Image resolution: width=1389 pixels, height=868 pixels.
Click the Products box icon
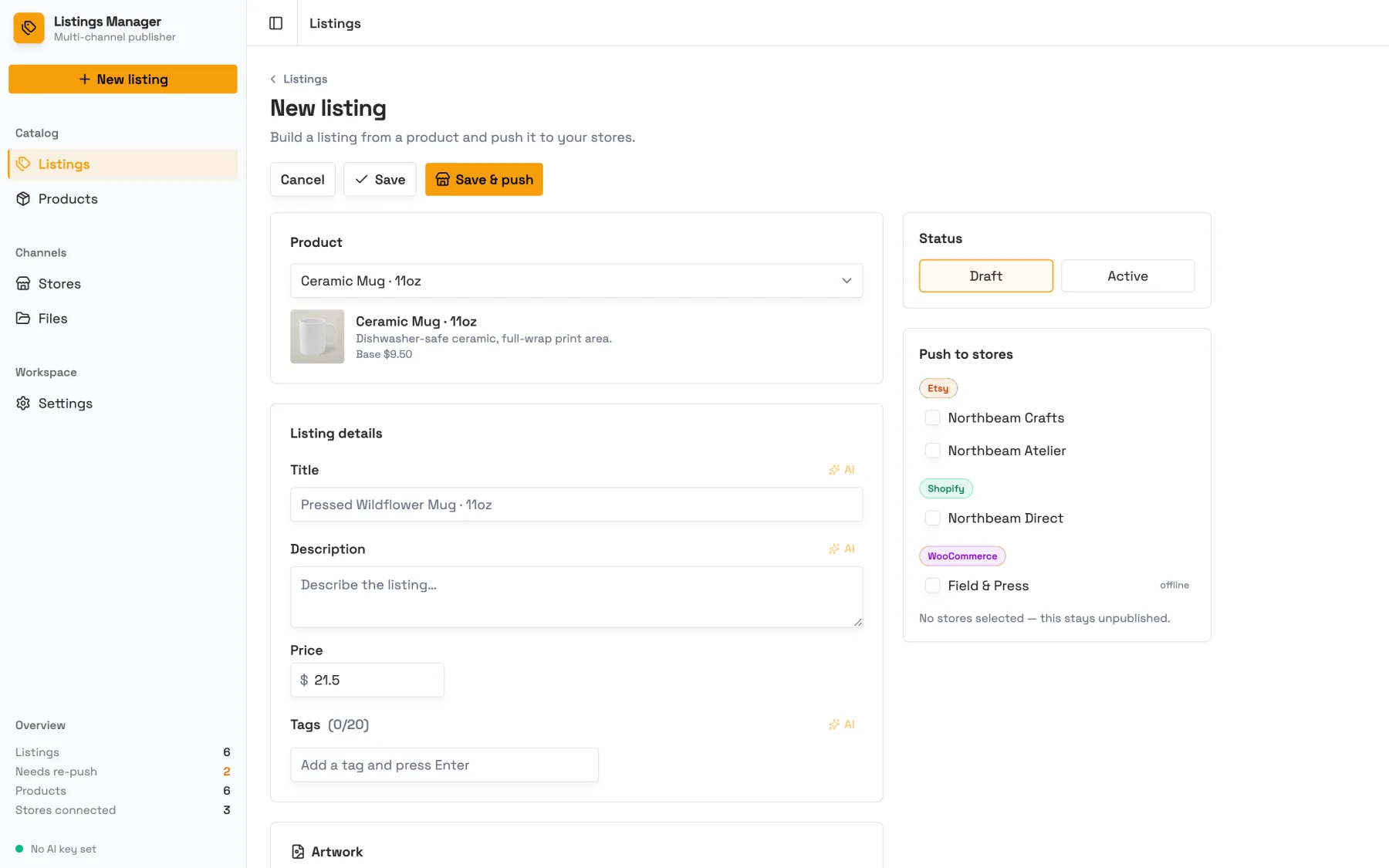[23, 198]
